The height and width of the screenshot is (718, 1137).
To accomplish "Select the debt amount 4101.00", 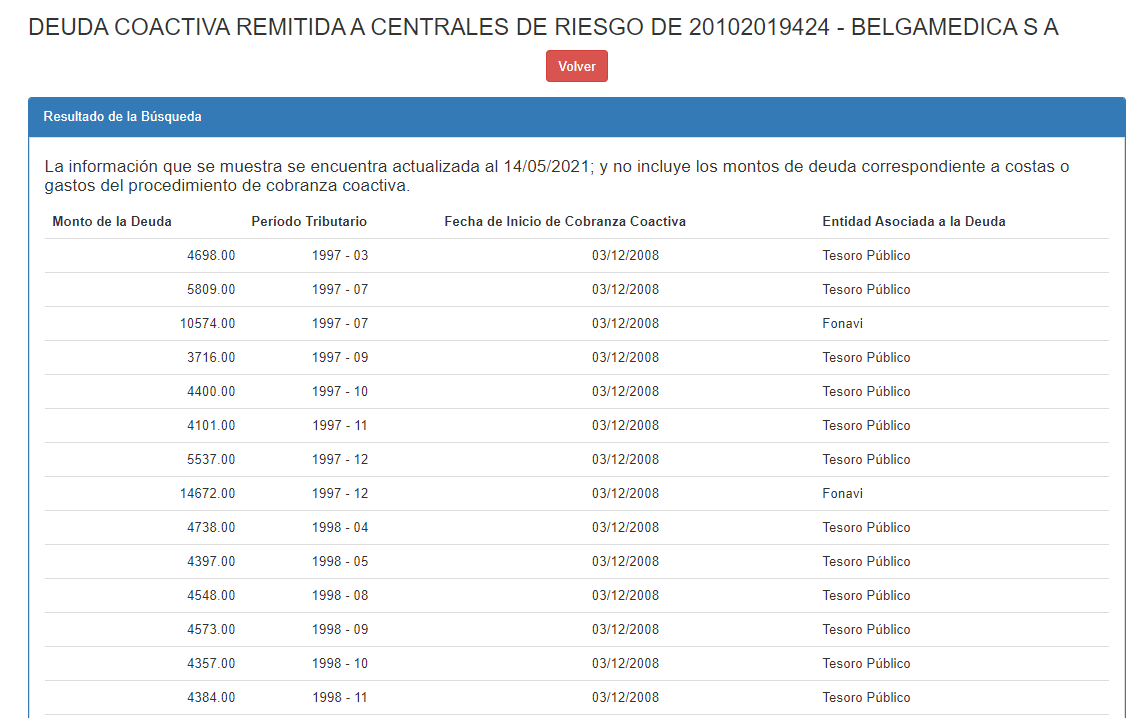I will coord(211,426).
